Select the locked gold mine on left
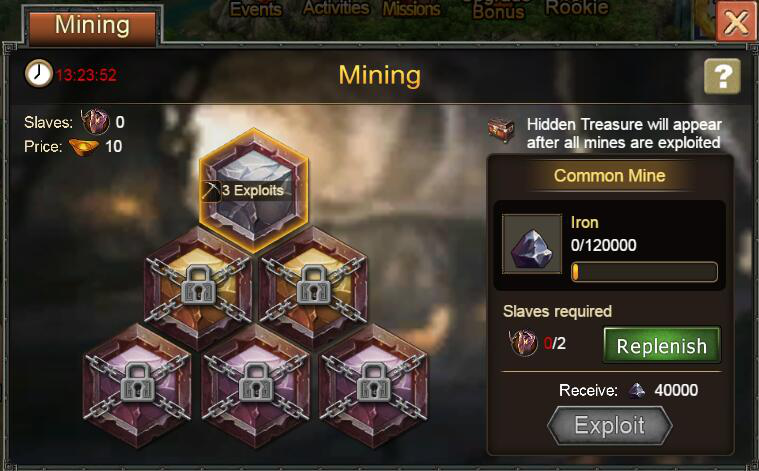Screen dimensions: 759x471 (x=198, y=288)
